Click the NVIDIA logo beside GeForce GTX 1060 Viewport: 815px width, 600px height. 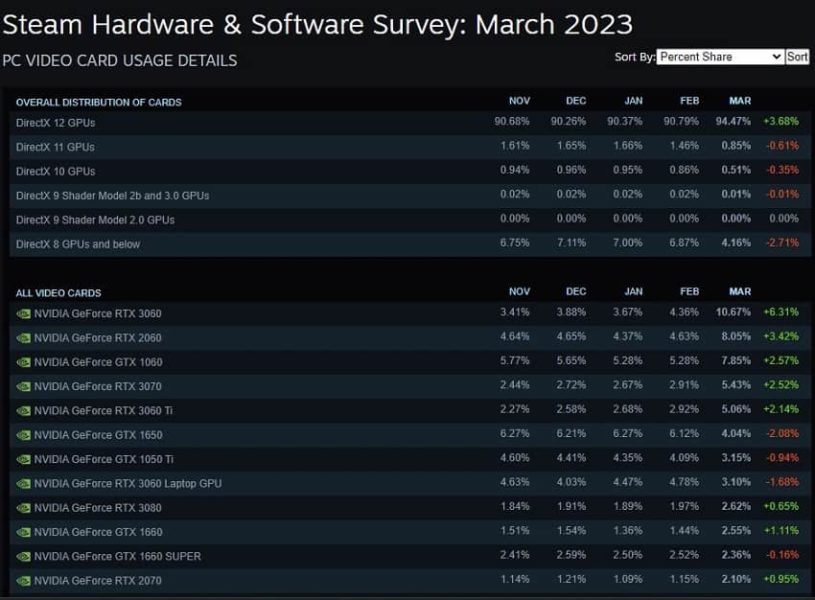(23, 362)
